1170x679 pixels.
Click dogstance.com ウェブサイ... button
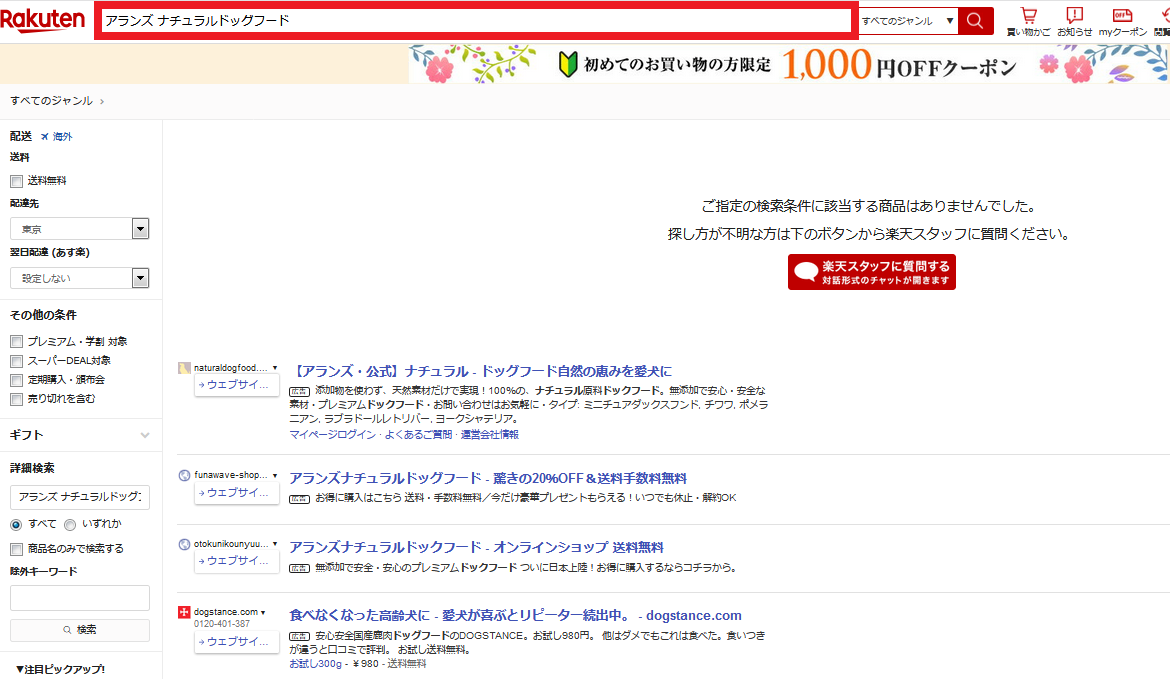tap(237, 642)
